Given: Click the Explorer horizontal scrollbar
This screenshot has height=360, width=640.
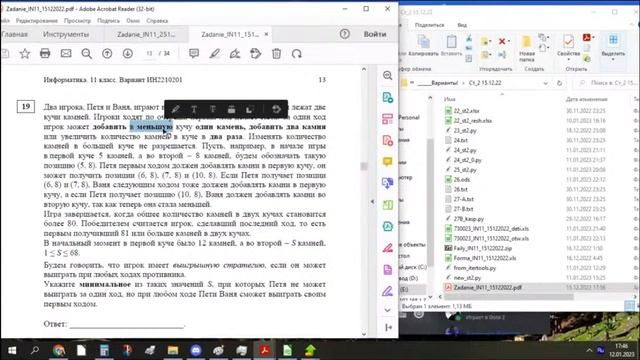Looking at the screenshot, I should (508, 297).
